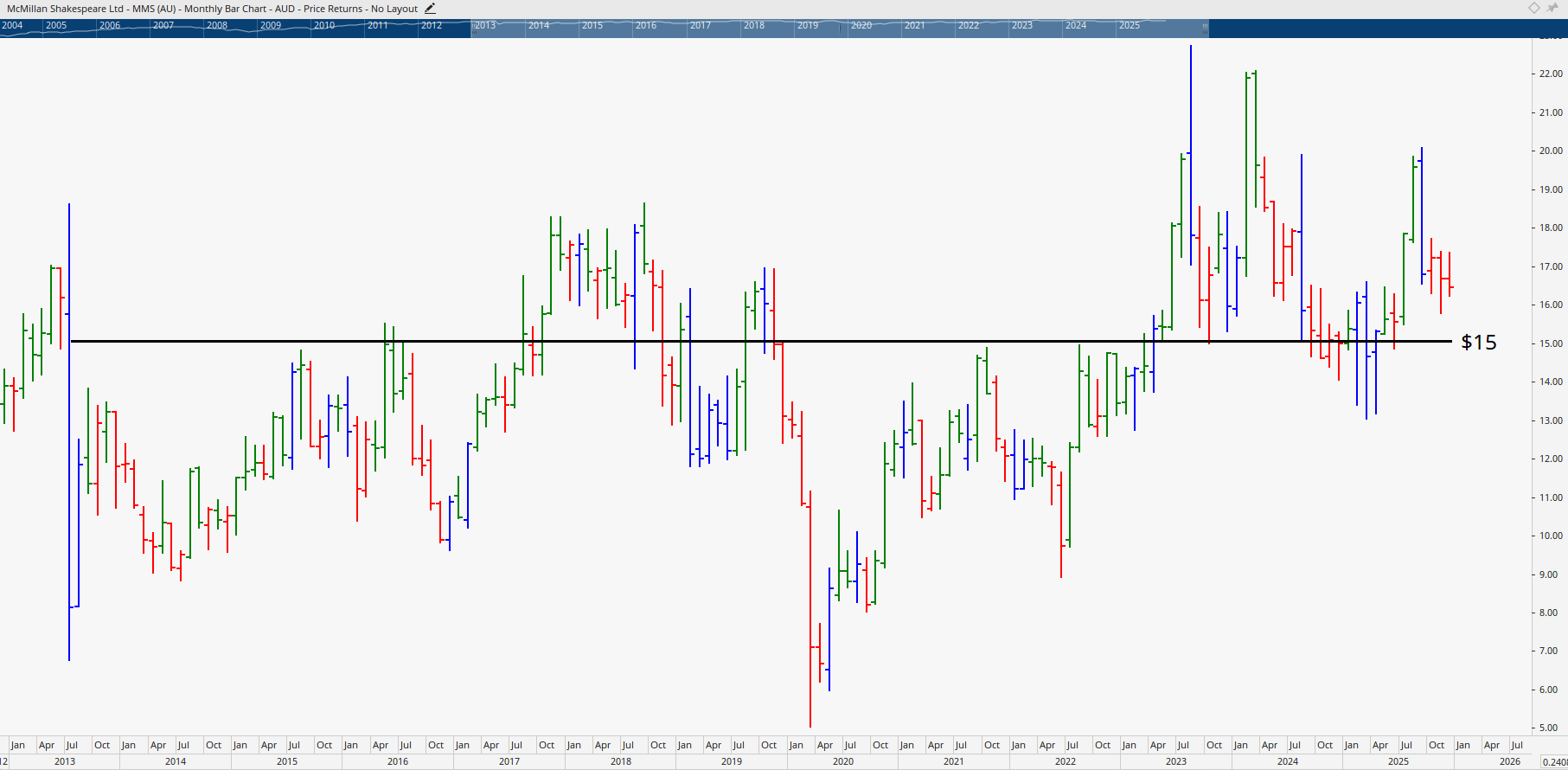Screen dimensions: 1568x770
Task: Click the 2020 year label on bottom axis
Action: 843,761
